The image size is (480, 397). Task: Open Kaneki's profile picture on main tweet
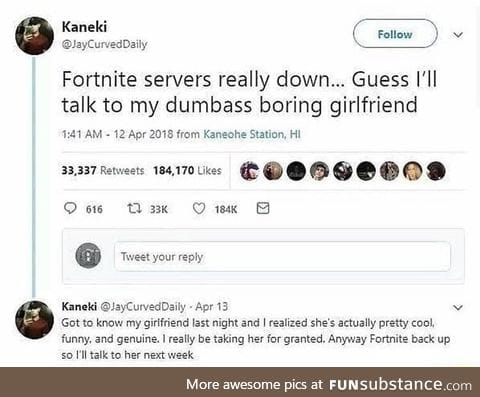34,36
